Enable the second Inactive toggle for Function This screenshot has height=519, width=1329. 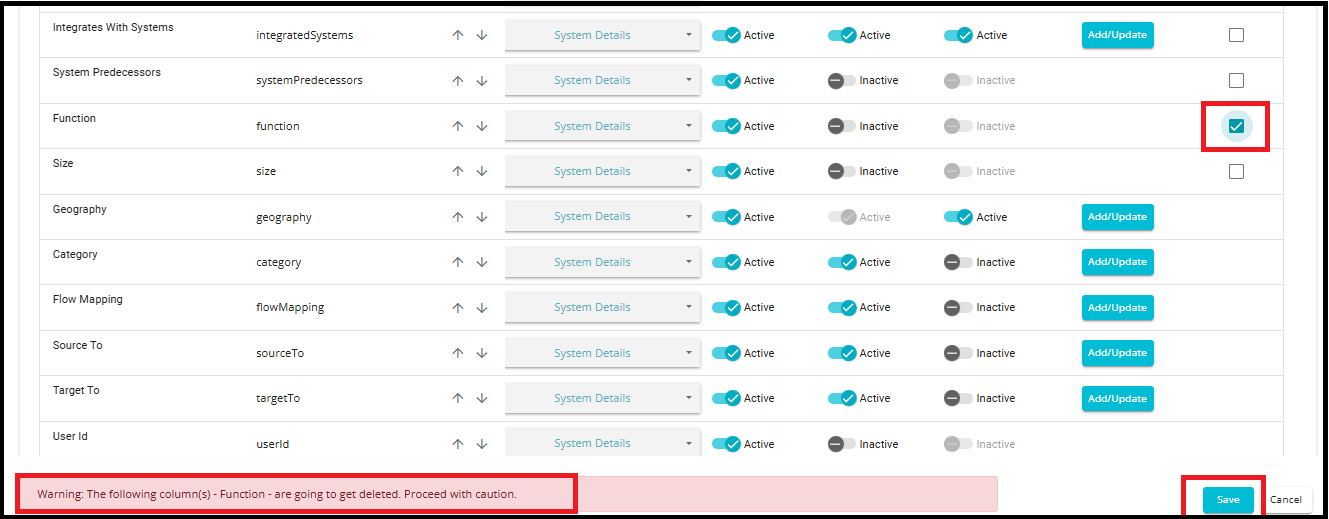pos(842,126)
